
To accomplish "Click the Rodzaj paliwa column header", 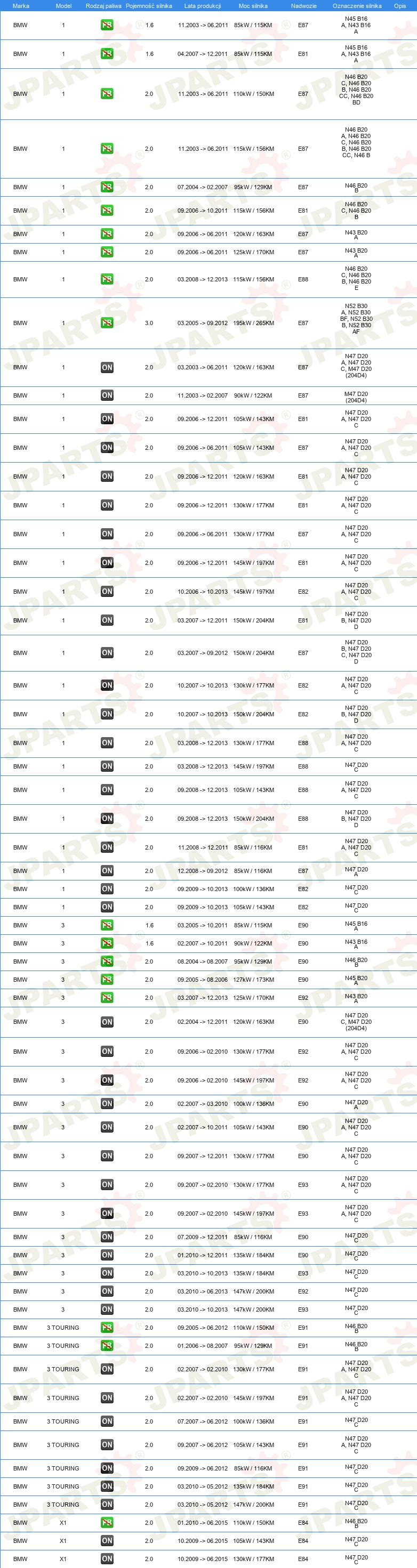I will click(103, 6).
